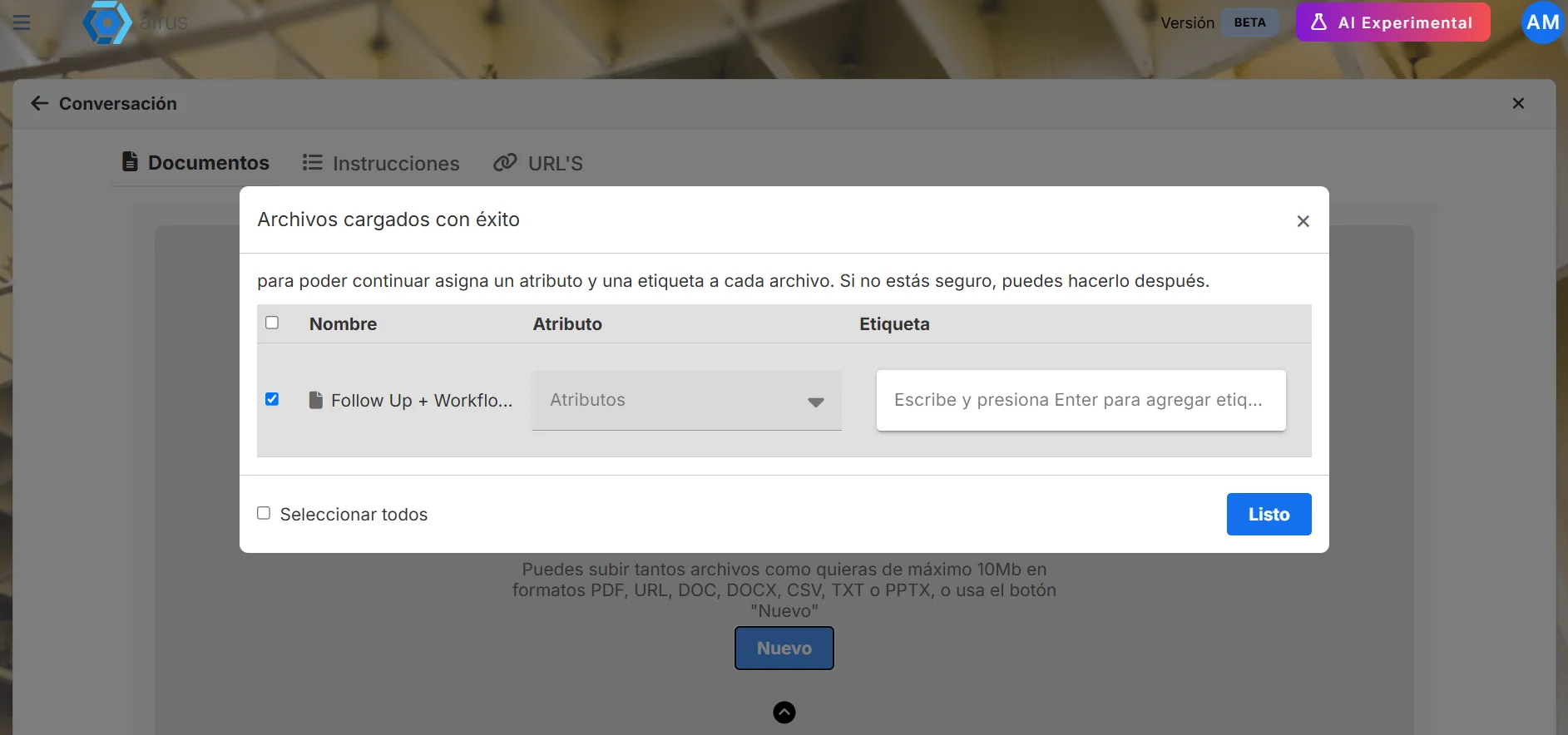
Task: Close the Archivos cargados dialog
Action: coord(1303,221)
